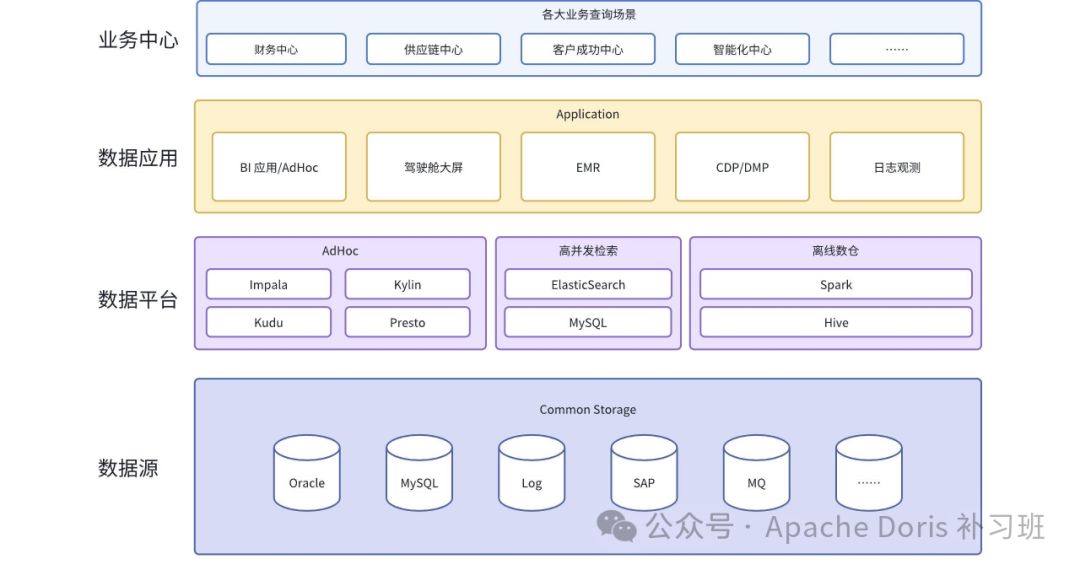Image resolution: width=1080 pixels, height=570 pixels.
Task: Click the WeChat logo in watermark
Action: pos(616,527)
